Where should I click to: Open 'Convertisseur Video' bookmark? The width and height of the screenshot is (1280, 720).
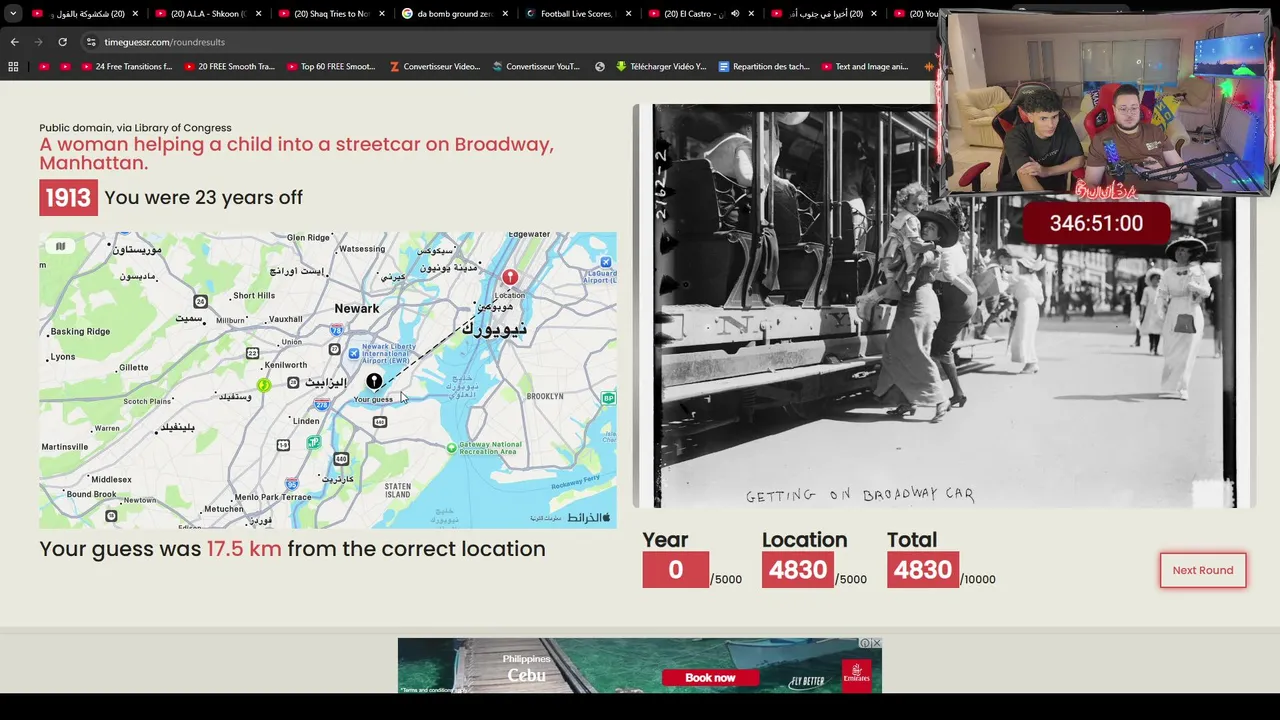click(435, 67)
